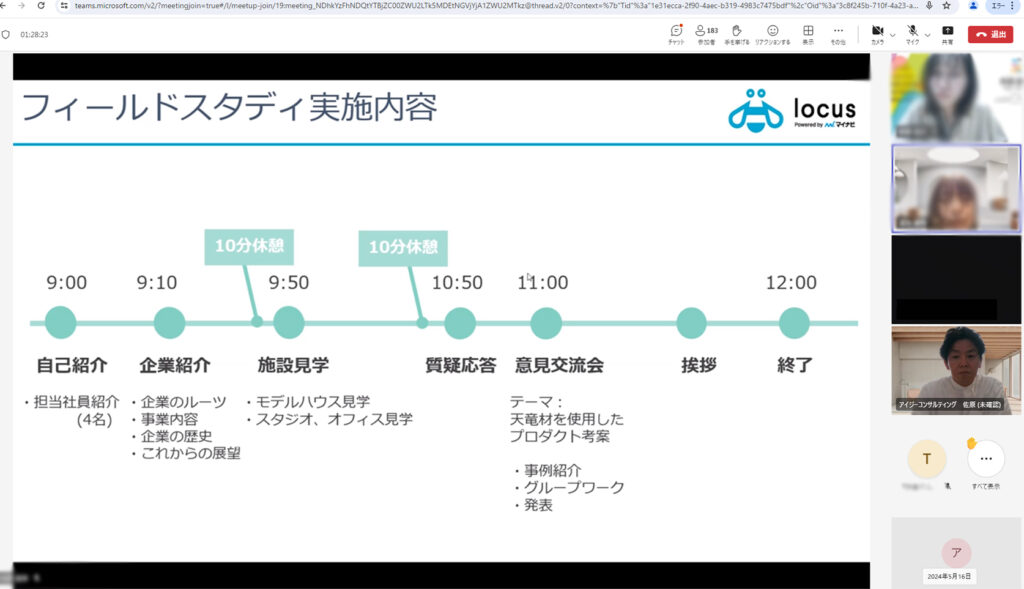Expand the microphone options dropdown arrow
Screen dimensions: 1024x589
point(927,35)
